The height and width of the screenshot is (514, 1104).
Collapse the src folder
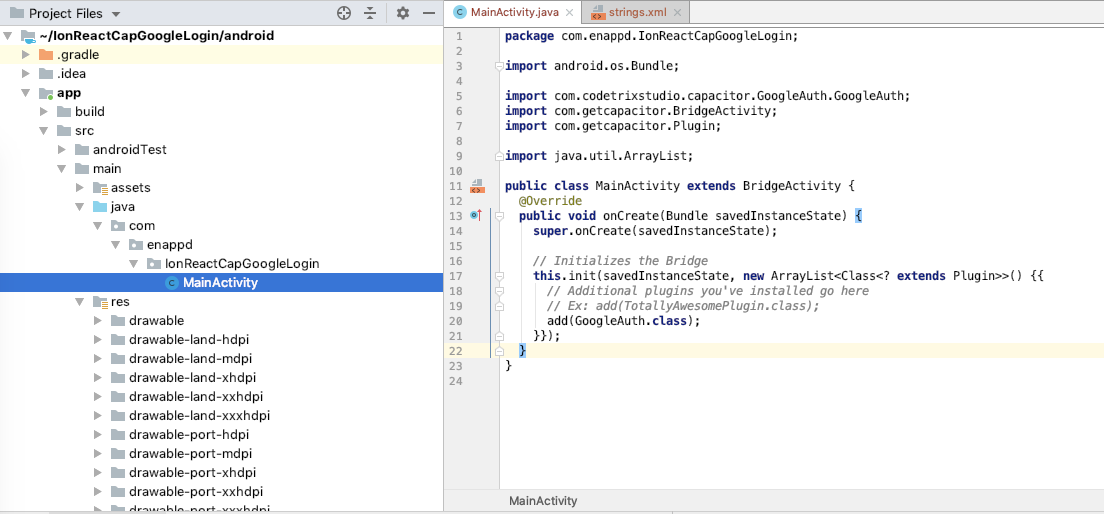pos(44,131)
